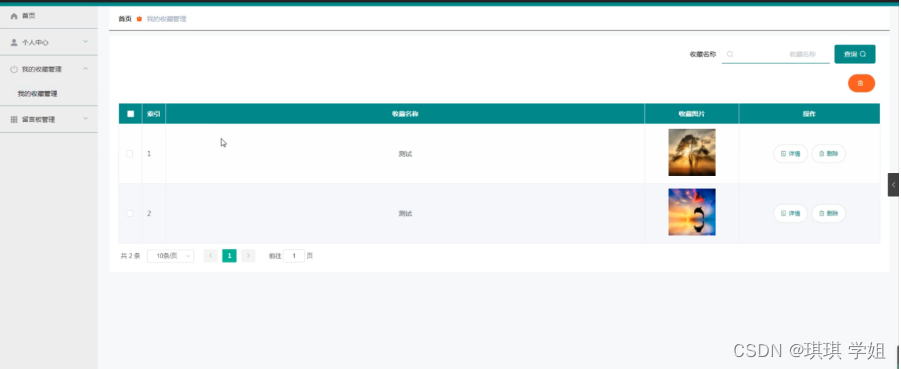Click the orange trash batch-delete button

pos(861,83)
